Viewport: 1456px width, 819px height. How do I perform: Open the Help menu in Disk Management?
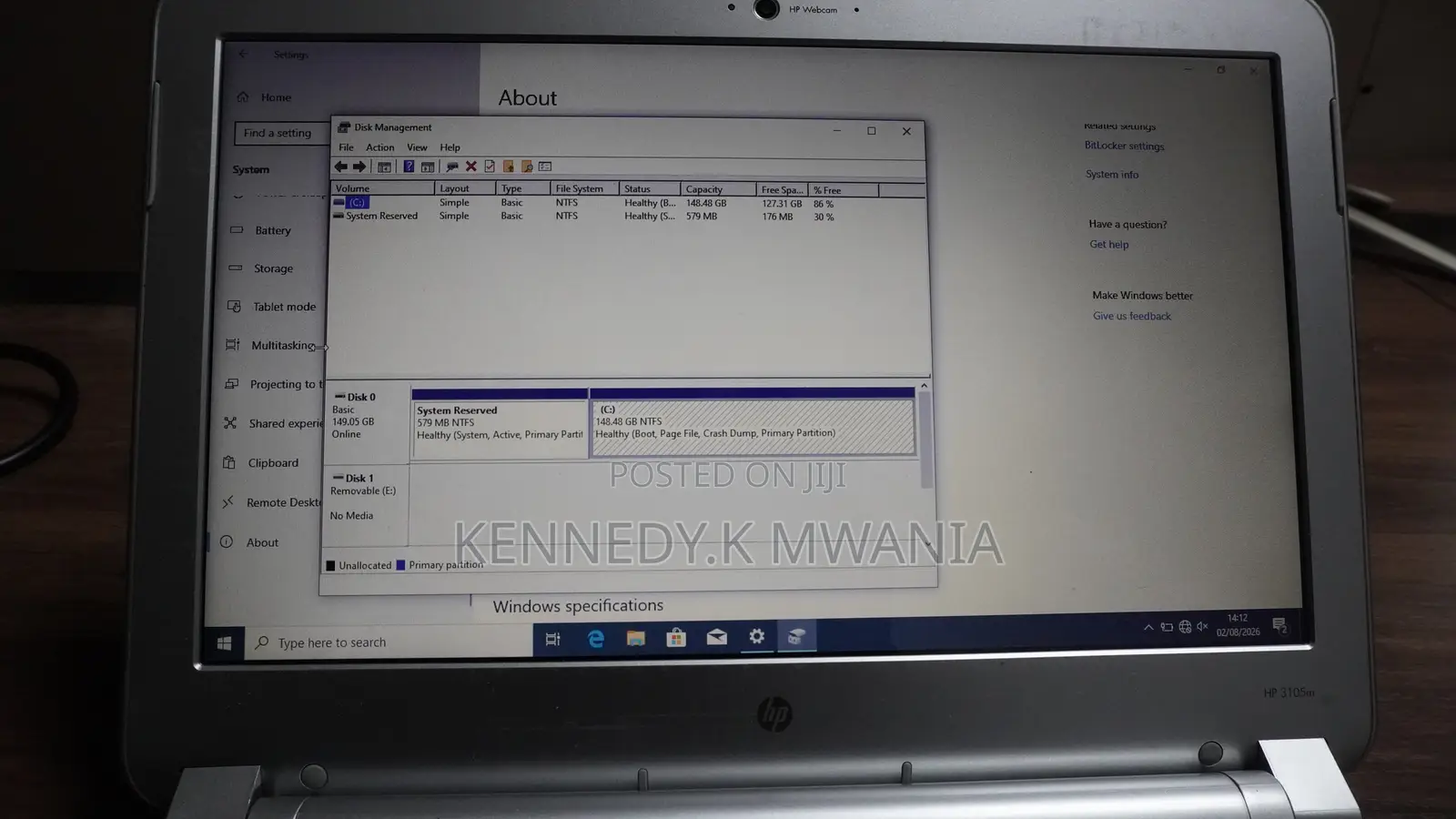point(450,147)
